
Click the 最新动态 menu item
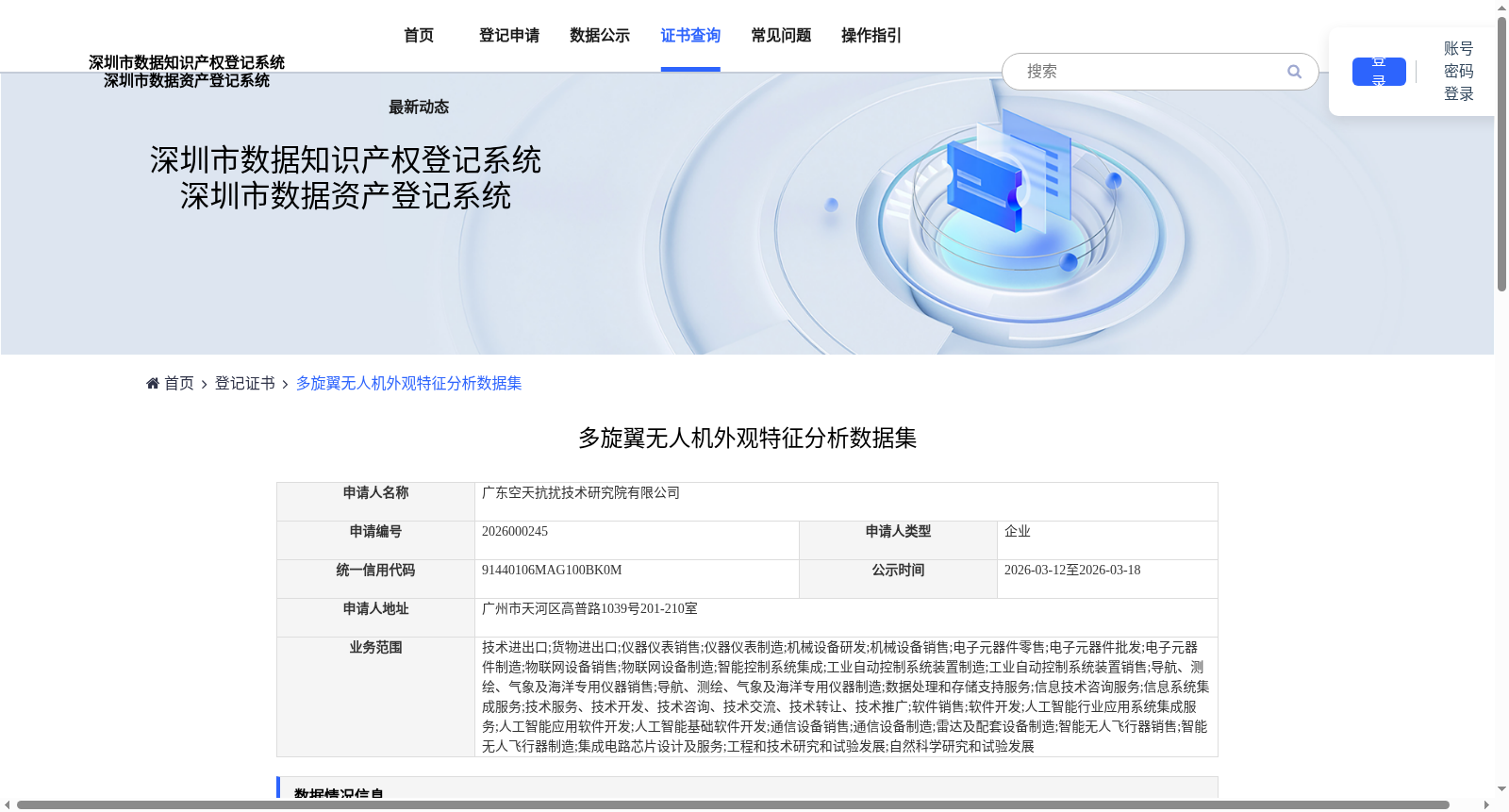point(419,108)
